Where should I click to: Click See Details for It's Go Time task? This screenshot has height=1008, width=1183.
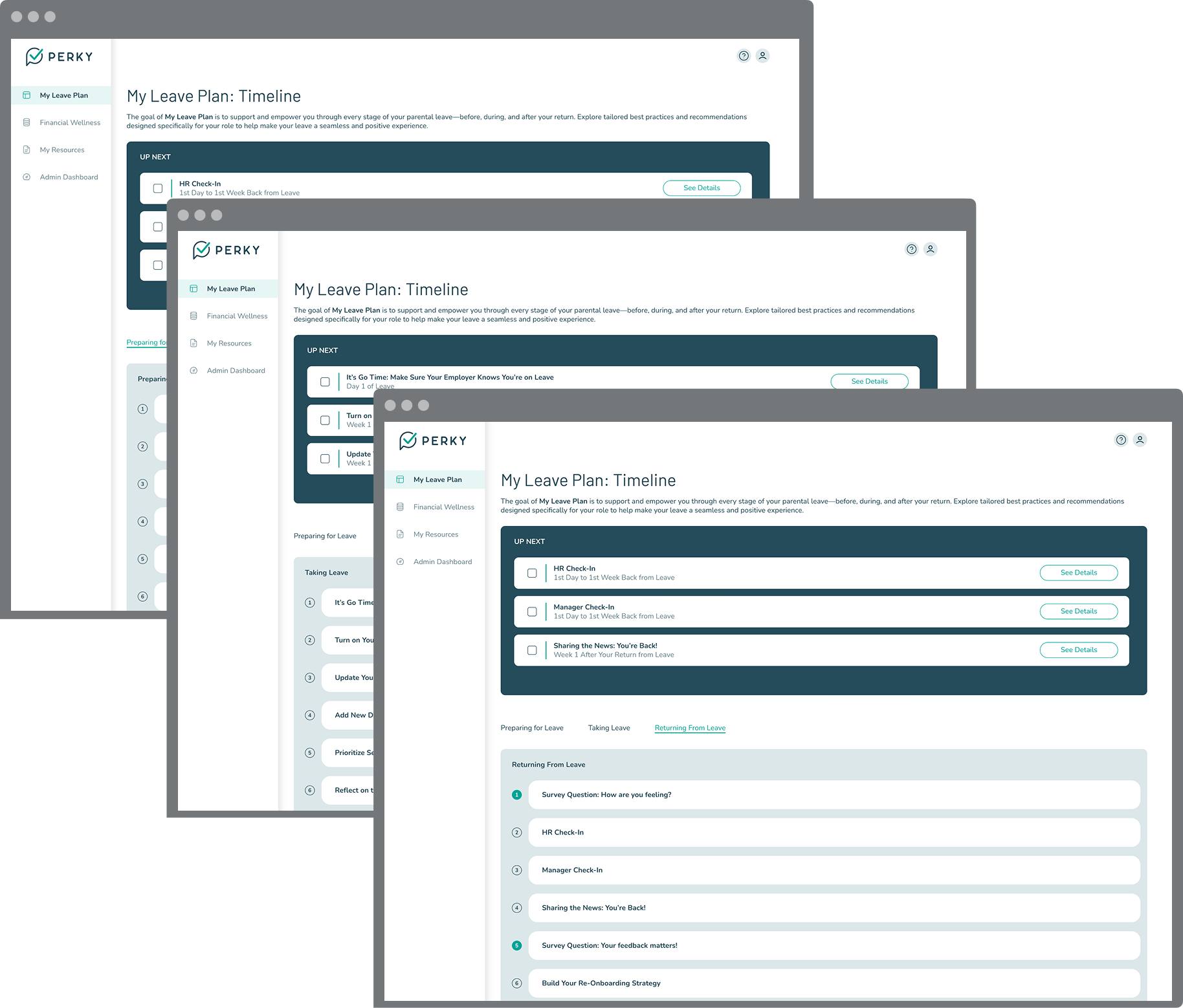(869, 381)
